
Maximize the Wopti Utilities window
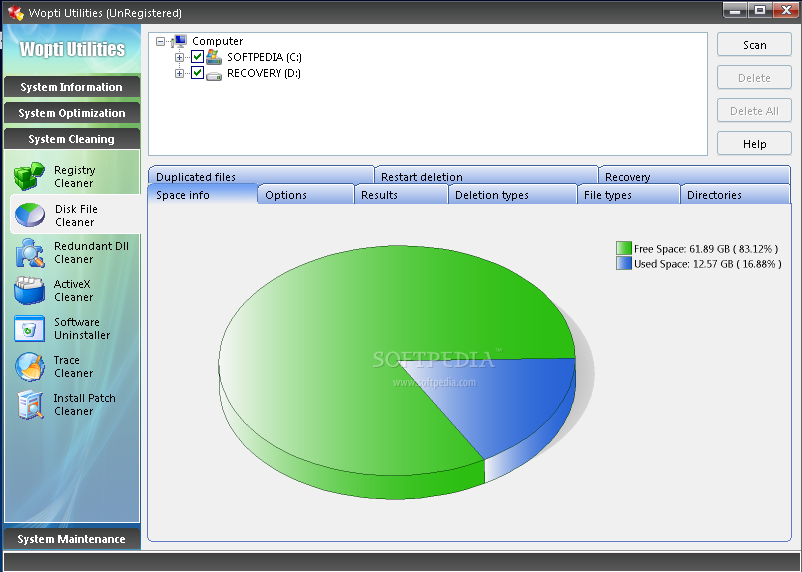(x=760, y=10)
